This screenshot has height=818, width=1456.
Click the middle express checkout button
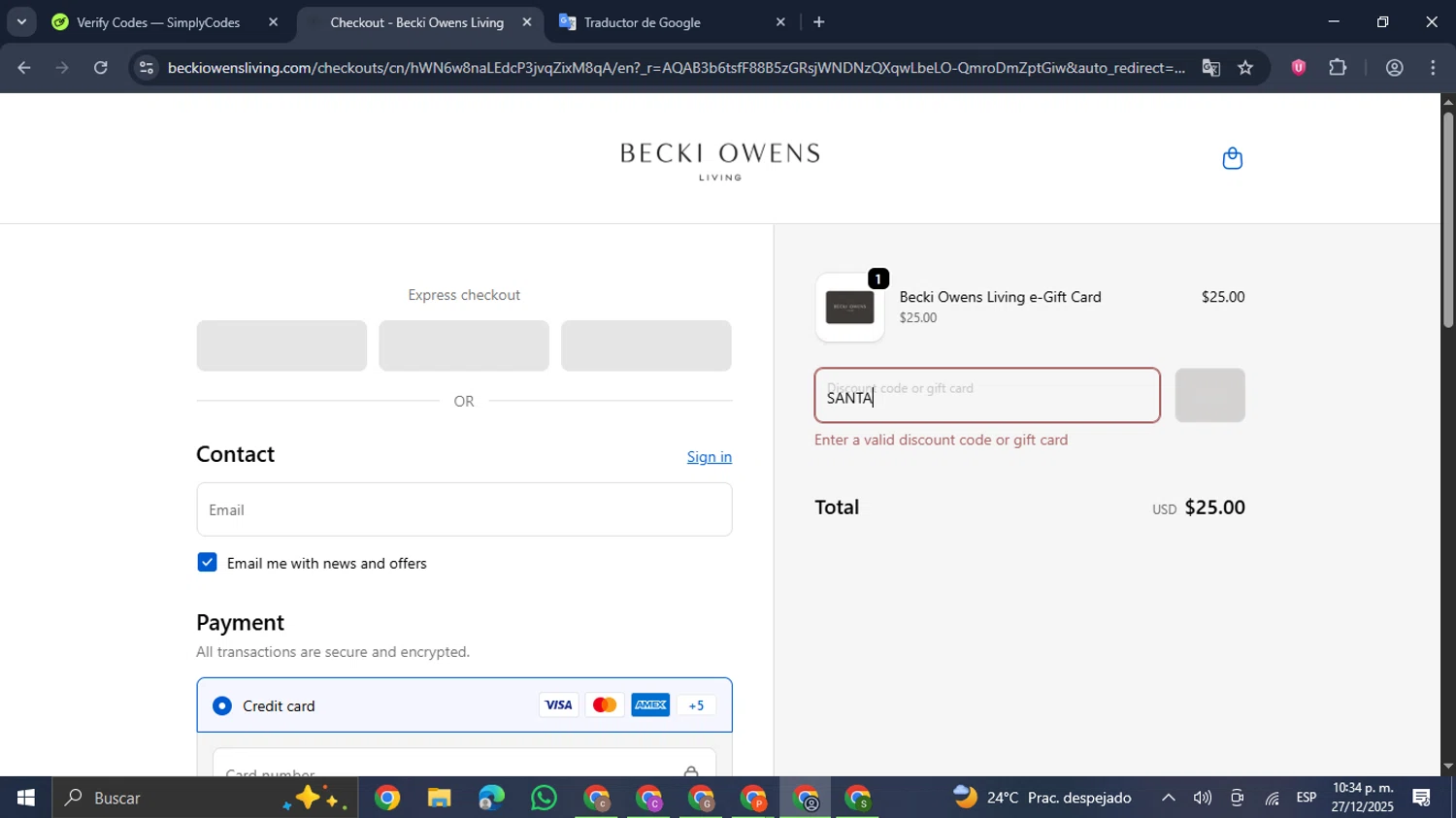464,345
